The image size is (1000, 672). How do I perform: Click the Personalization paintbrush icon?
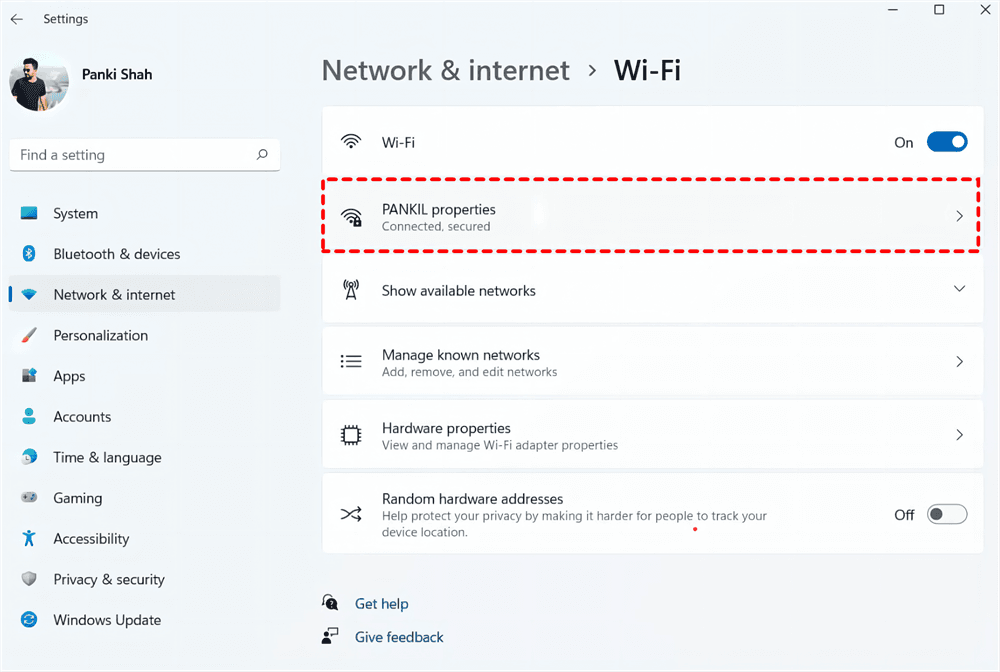pyautogui.click(x=29, y=335)
